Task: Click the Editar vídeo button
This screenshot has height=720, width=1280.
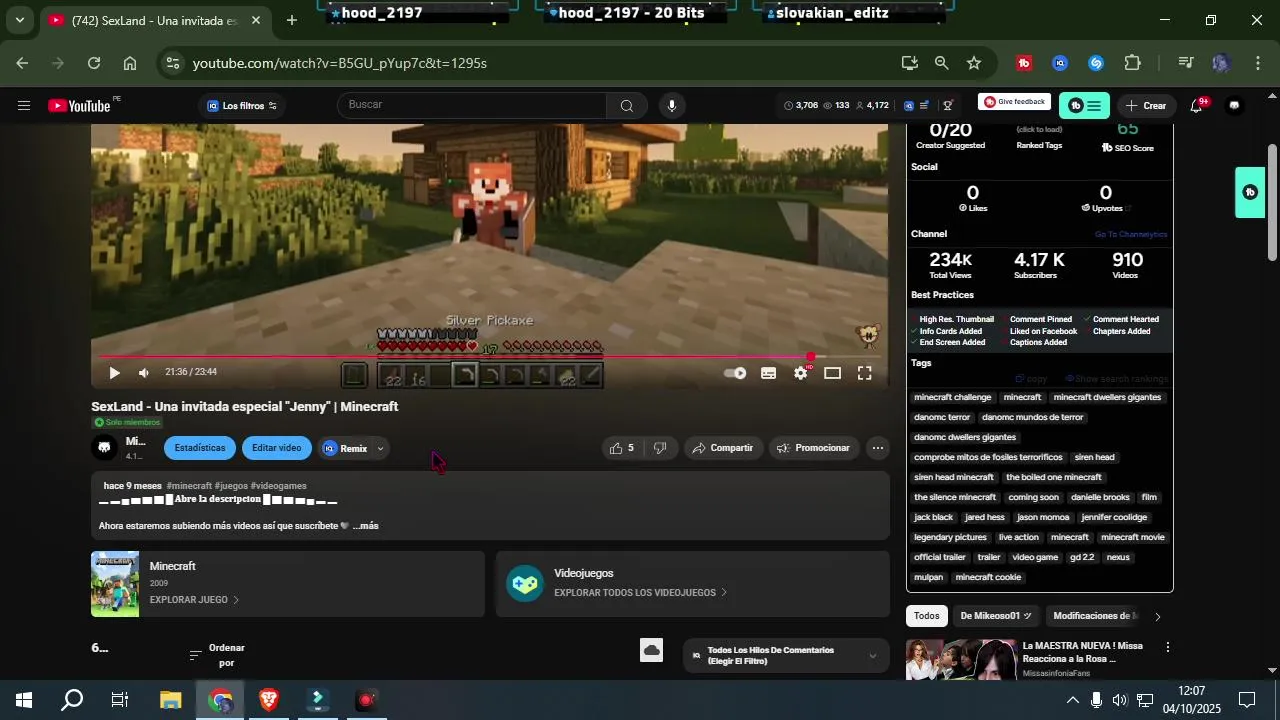Action: (277, 448)
